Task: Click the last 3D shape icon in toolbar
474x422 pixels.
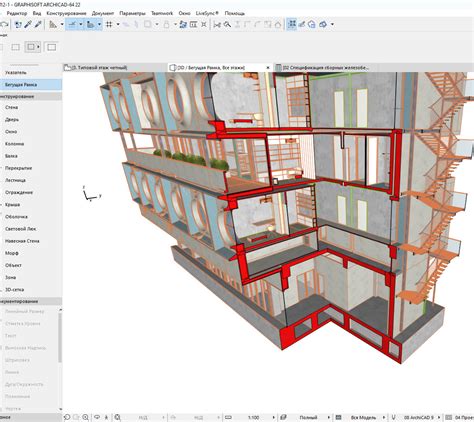Action: click(x=323, y=24)
